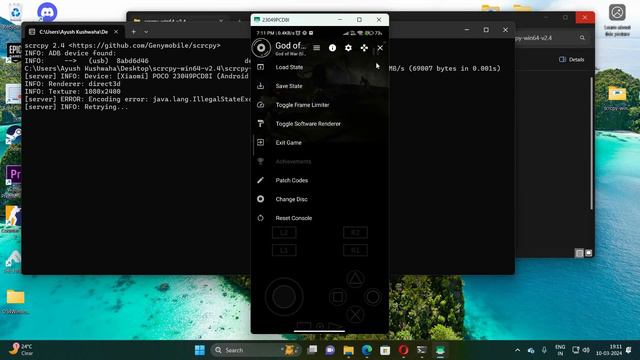Viewport: 640px width, 360px height.
Task: Close the emulator pause menu with X
Action: (x=380, y=48)
